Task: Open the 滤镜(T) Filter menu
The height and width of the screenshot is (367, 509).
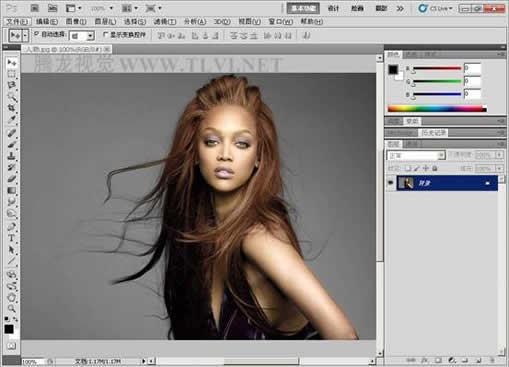Action: (x=165, y=22)
